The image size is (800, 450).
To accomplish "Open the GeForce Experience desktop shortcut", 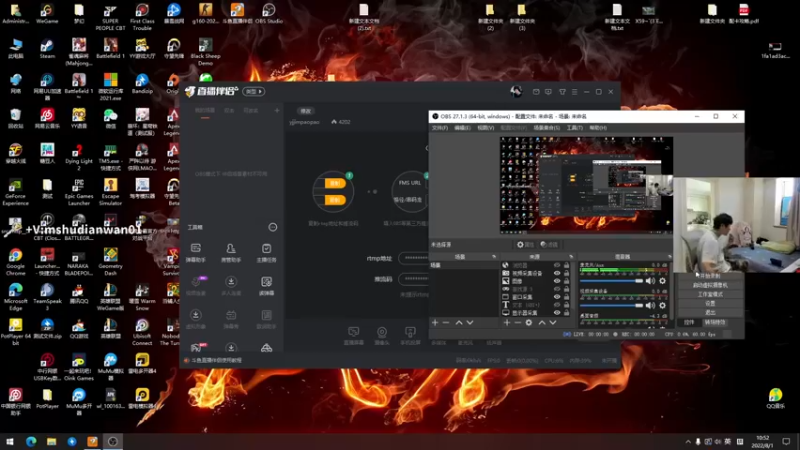I will coord(15,192).
